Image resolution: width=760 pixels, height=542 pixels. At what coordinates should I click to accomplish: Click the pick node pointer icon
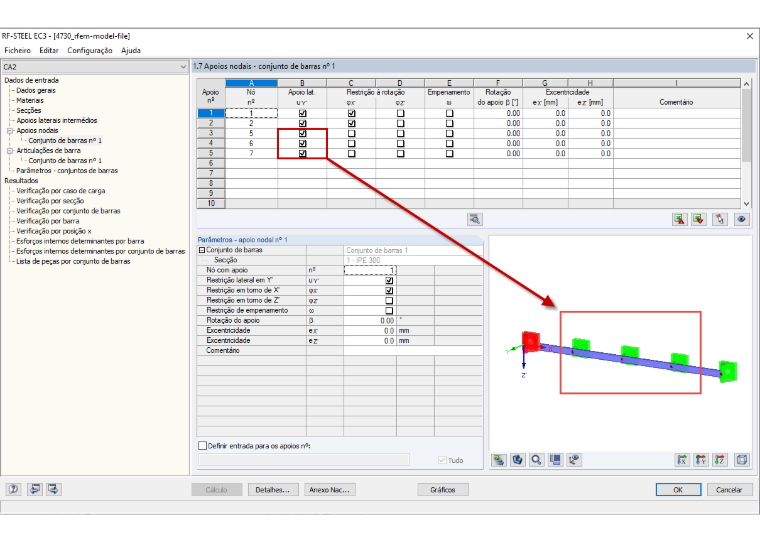point(720,219)
